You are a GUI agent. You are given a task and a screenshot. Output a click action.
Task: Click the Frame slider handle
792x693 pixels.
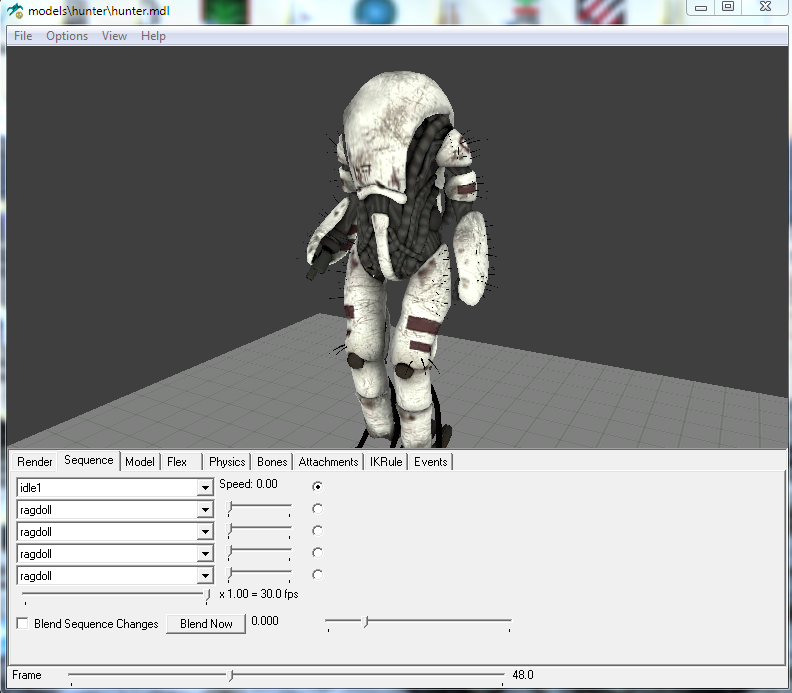230,675
